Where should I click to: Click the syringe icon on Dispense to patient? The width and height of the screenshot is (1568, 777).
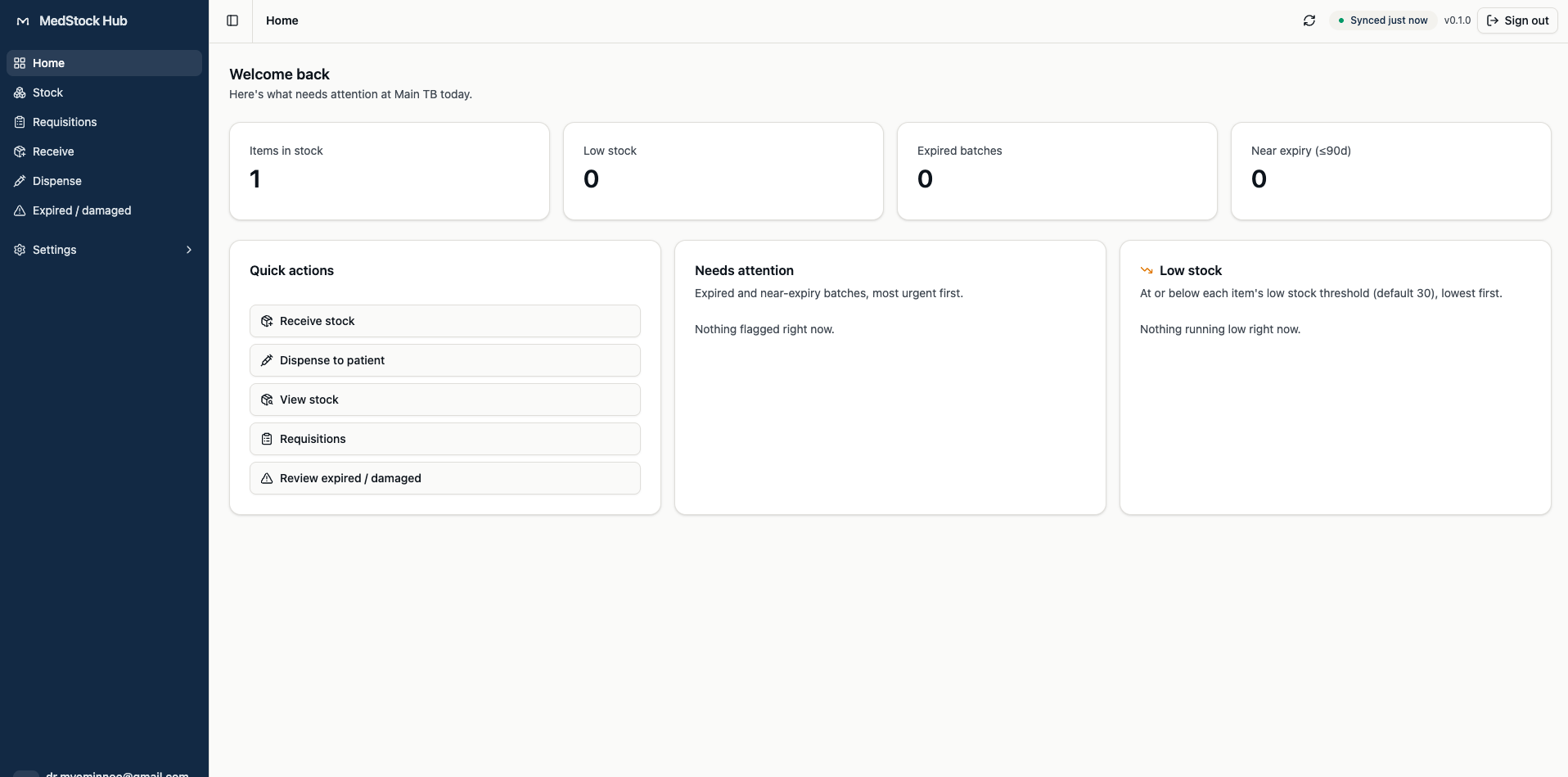click(x=267, y=360)
